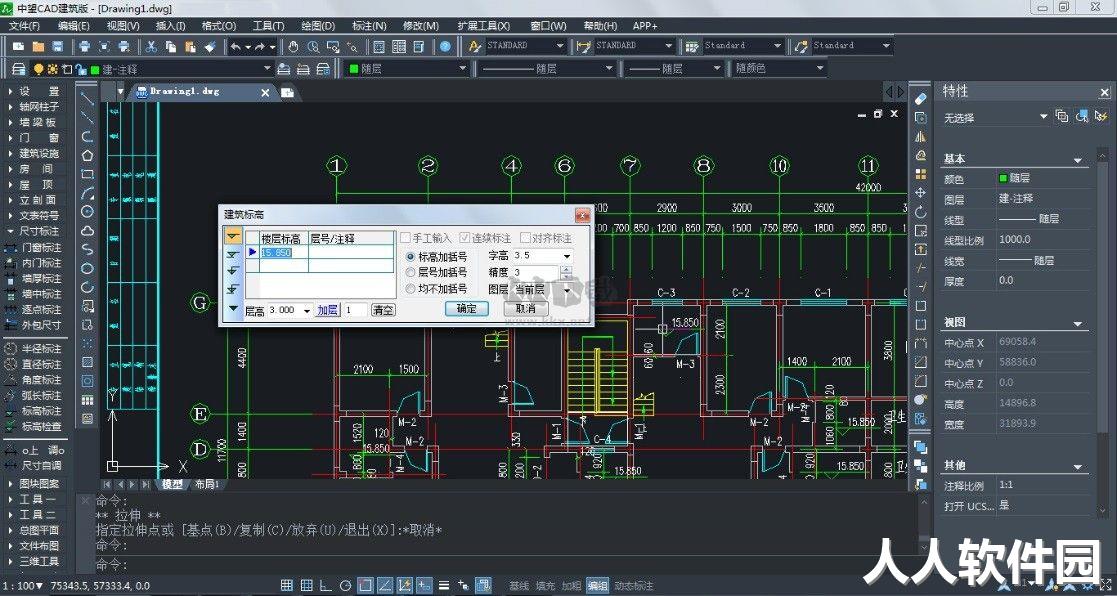Viewport: 1117px width, 596px height.
Task: Cut selection with the scissors icon
Action: tap(151, 46)
